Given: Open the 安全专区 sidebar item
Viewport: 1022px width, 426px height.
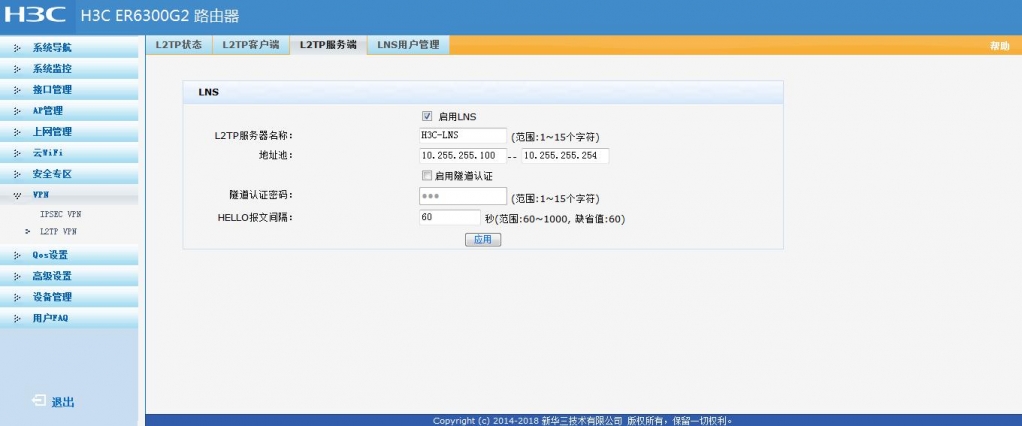Looking at the screenshot, I should click(x=69, y=174).
